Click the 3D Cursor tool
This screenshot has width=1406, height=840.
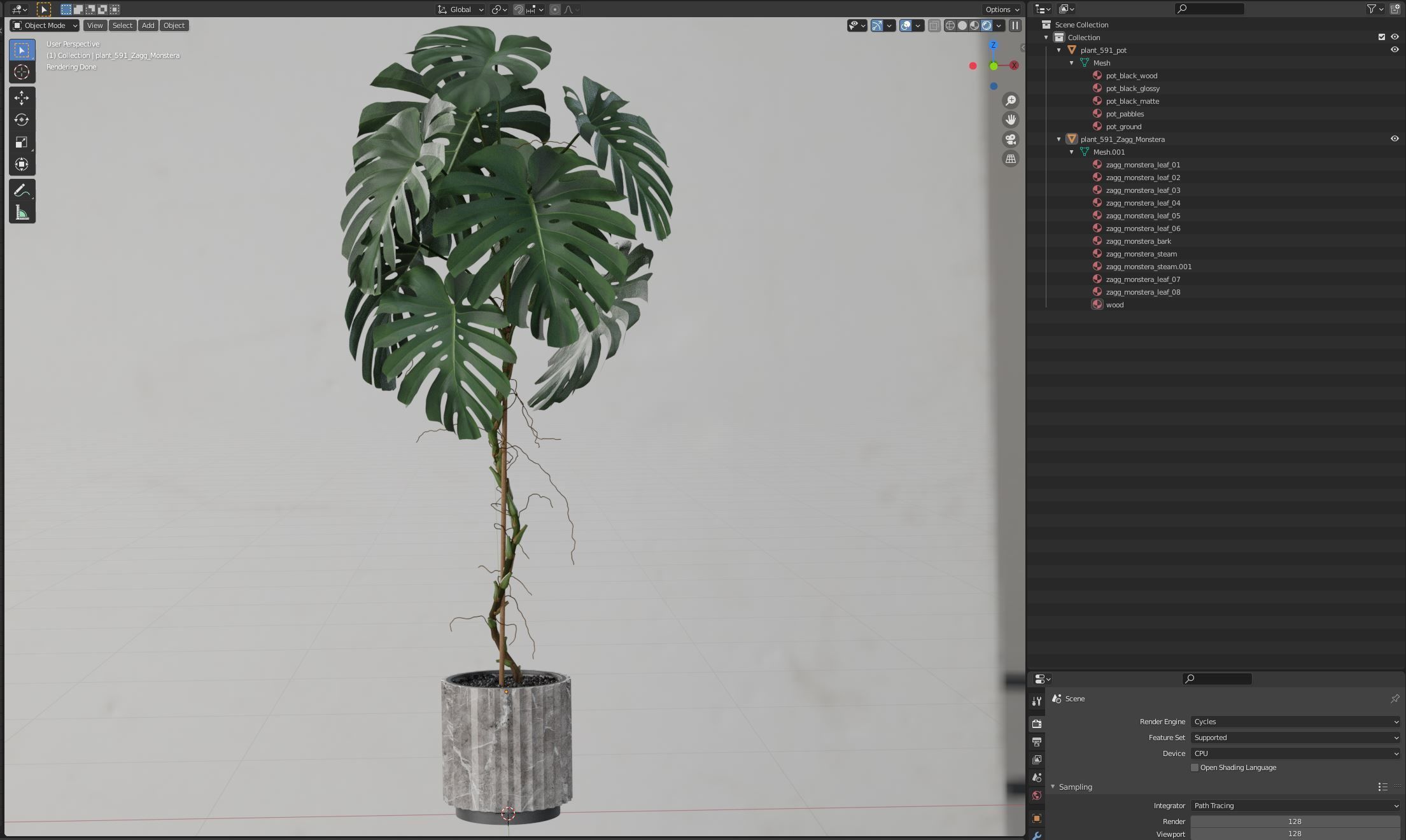(22, 72)
